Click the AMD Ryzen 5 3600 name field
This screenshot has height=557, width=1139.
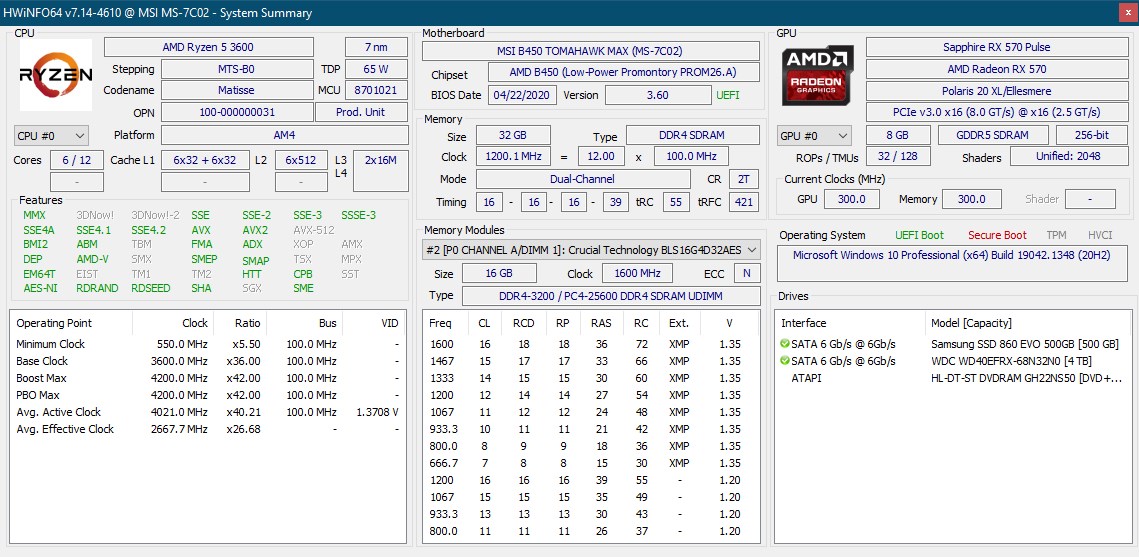[x=208, y=47]
